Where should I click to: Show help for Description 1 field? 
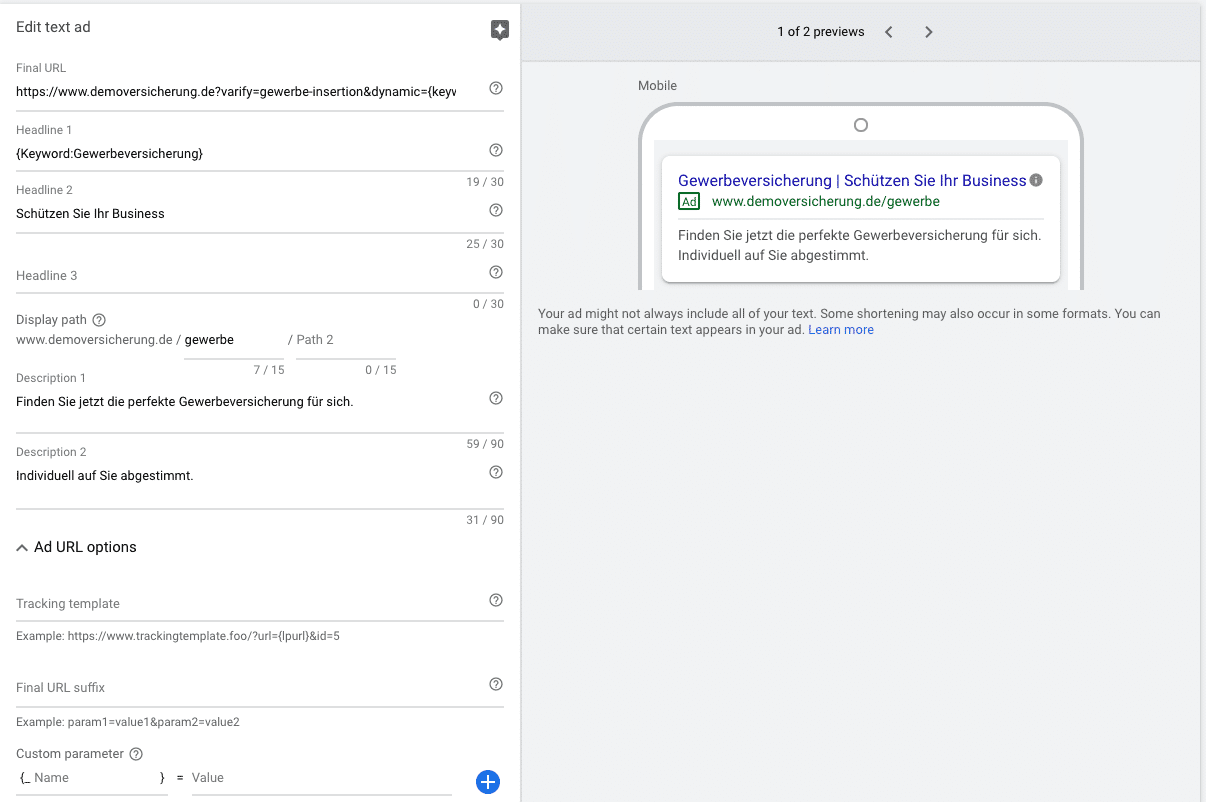(496, 398)
